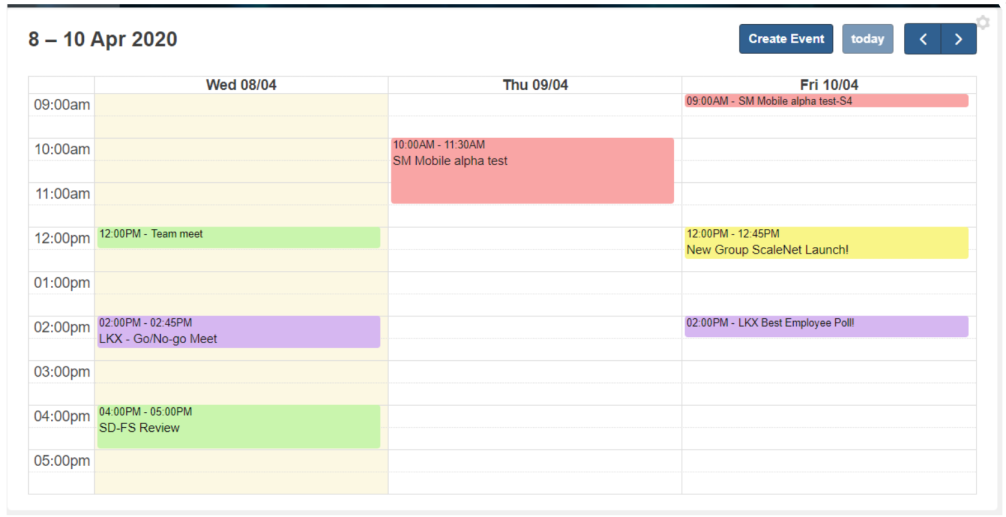Click the 03:00pm slot on Friday
This screenshot has width=1006, height=517.
[829, 372]
